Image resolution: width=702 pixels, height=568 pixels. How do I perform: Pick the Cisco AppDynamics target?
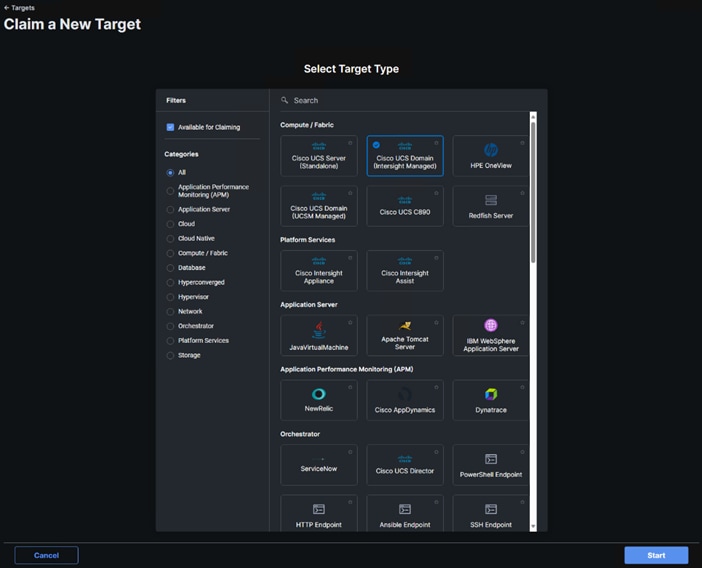coord(405,400)
